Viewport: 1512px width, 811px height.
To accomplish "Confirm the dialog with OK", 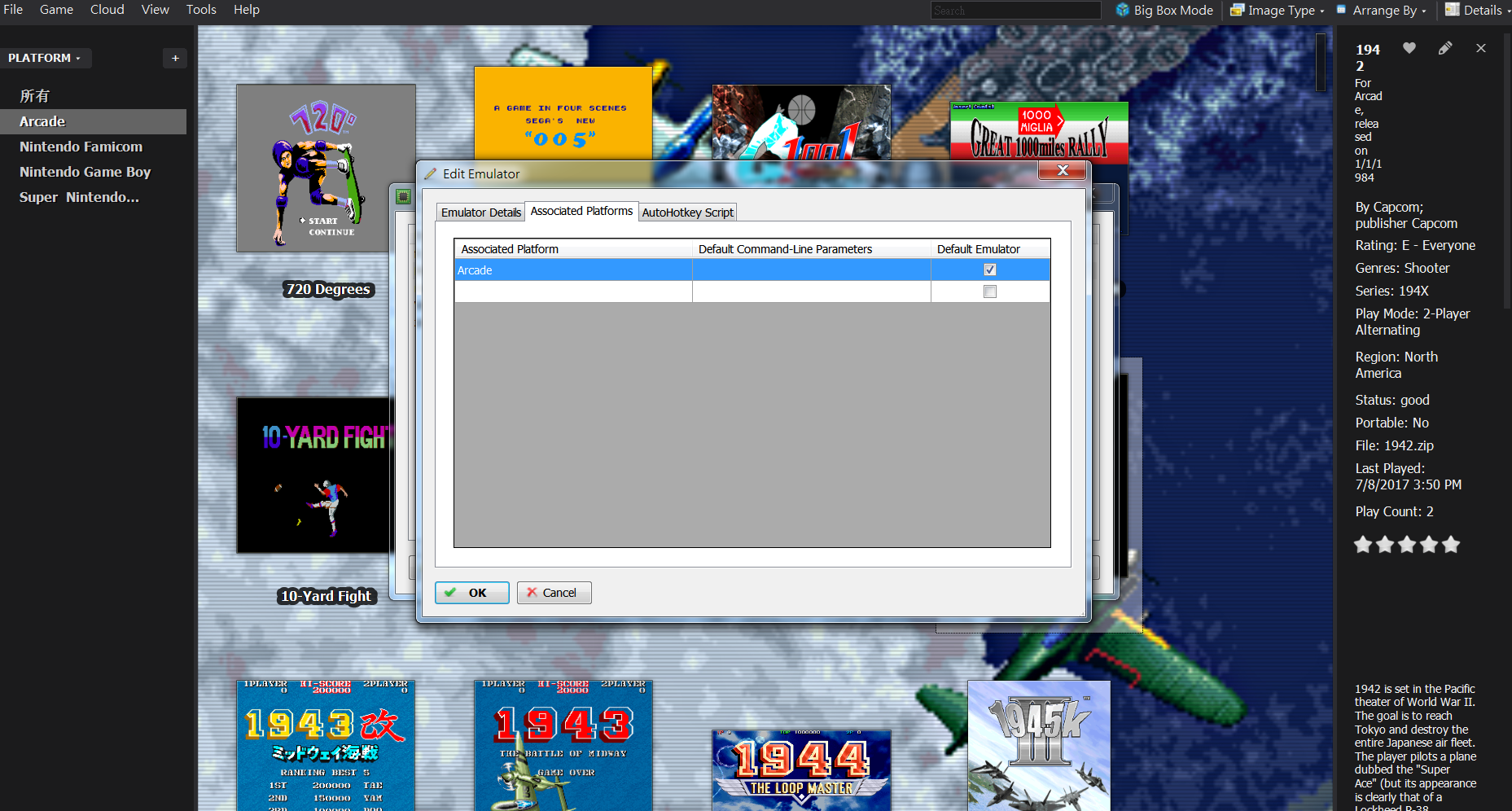I will (472, 593).
